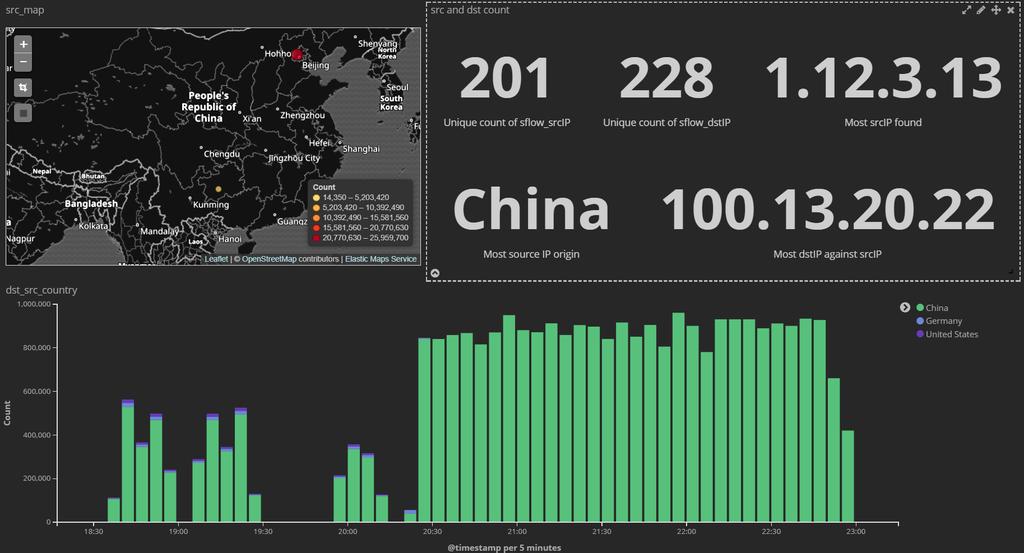The image size is (1024, 553).
Task: Click the 14,350 – 5,203,420 legend entry
Action: (351, 197)
